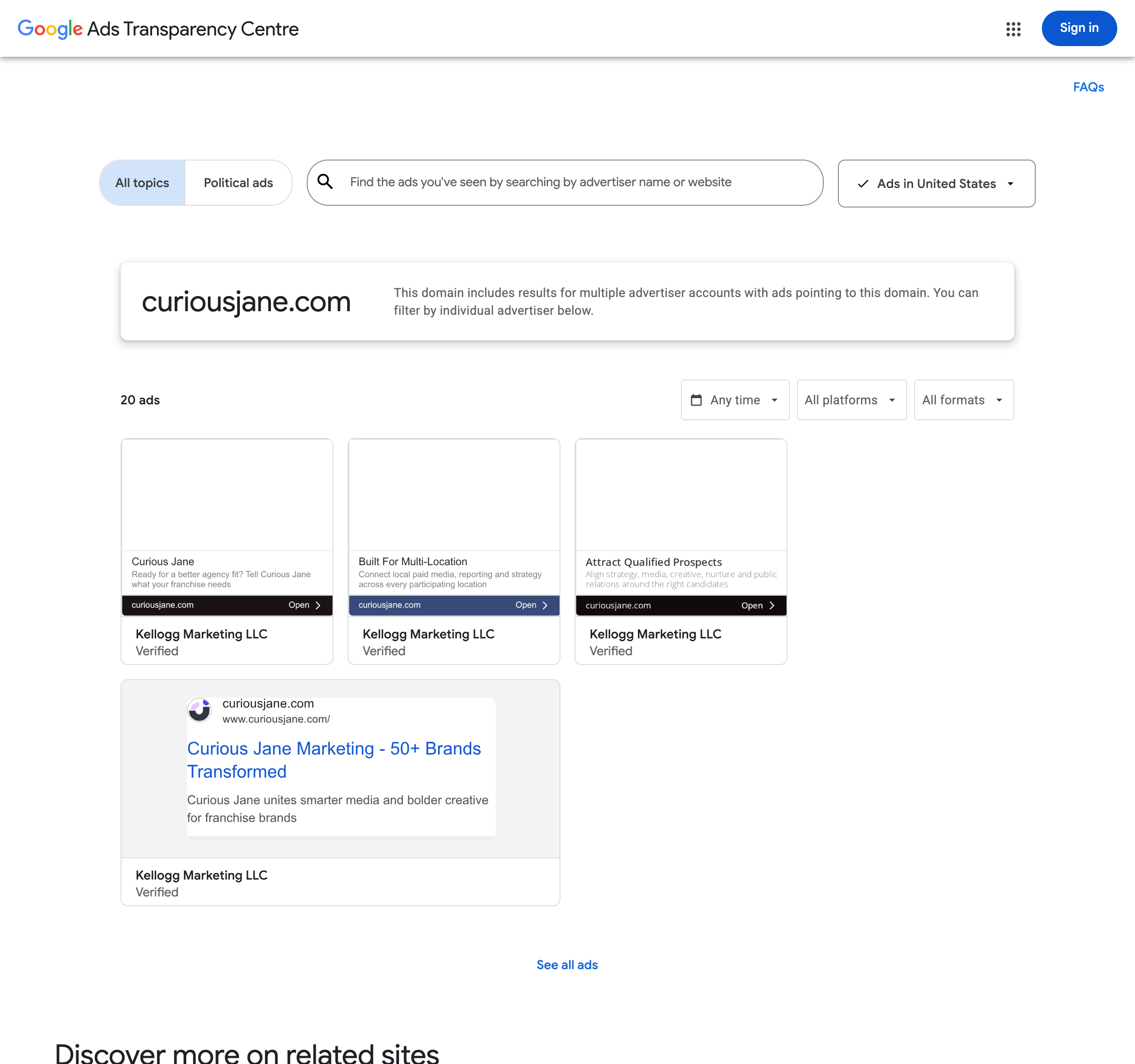
Task: Expand the All platforms filter
Action: (851, 399)
